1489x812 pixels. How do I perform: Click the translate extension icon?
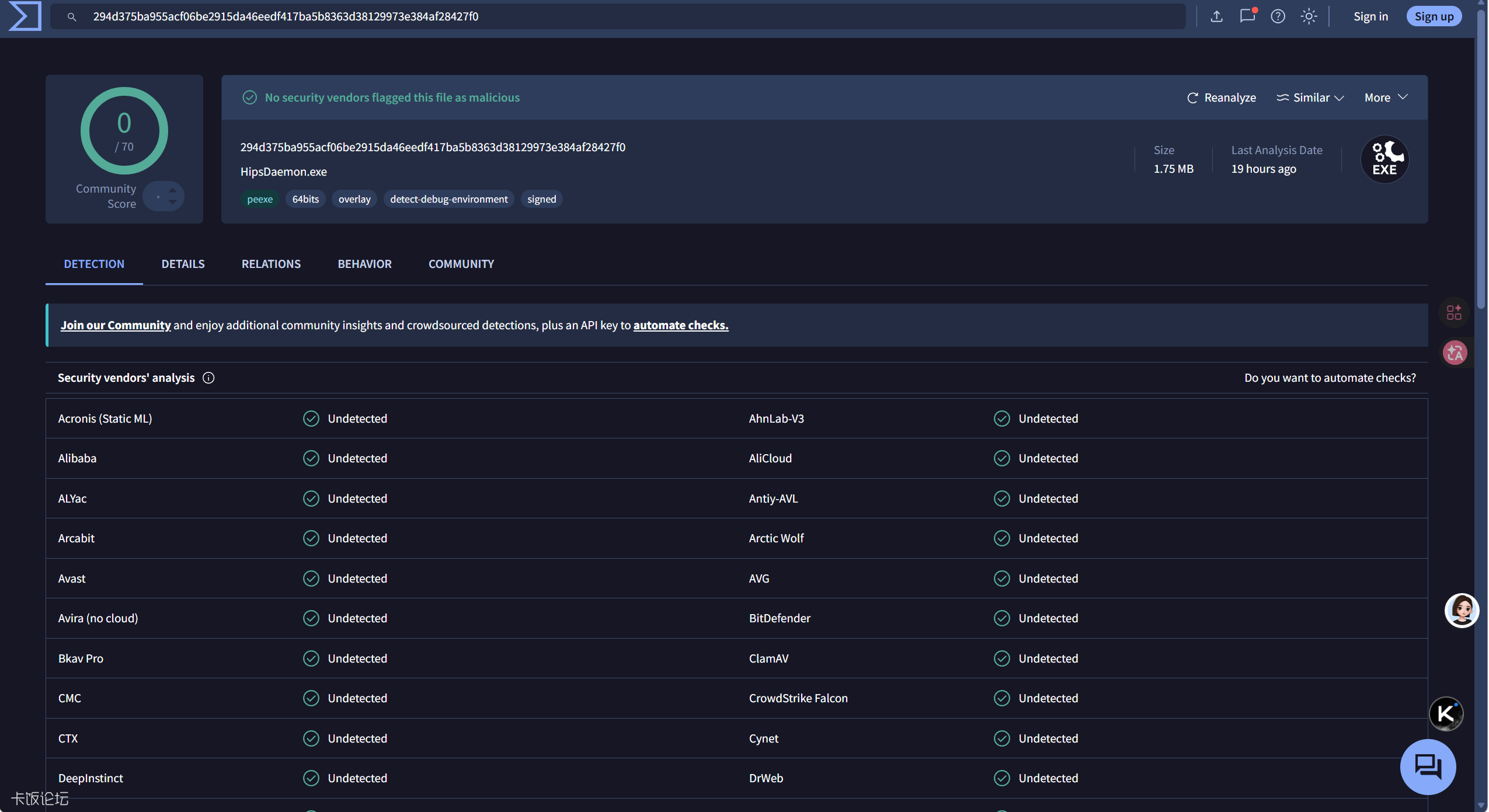(x=1455, y=353)
